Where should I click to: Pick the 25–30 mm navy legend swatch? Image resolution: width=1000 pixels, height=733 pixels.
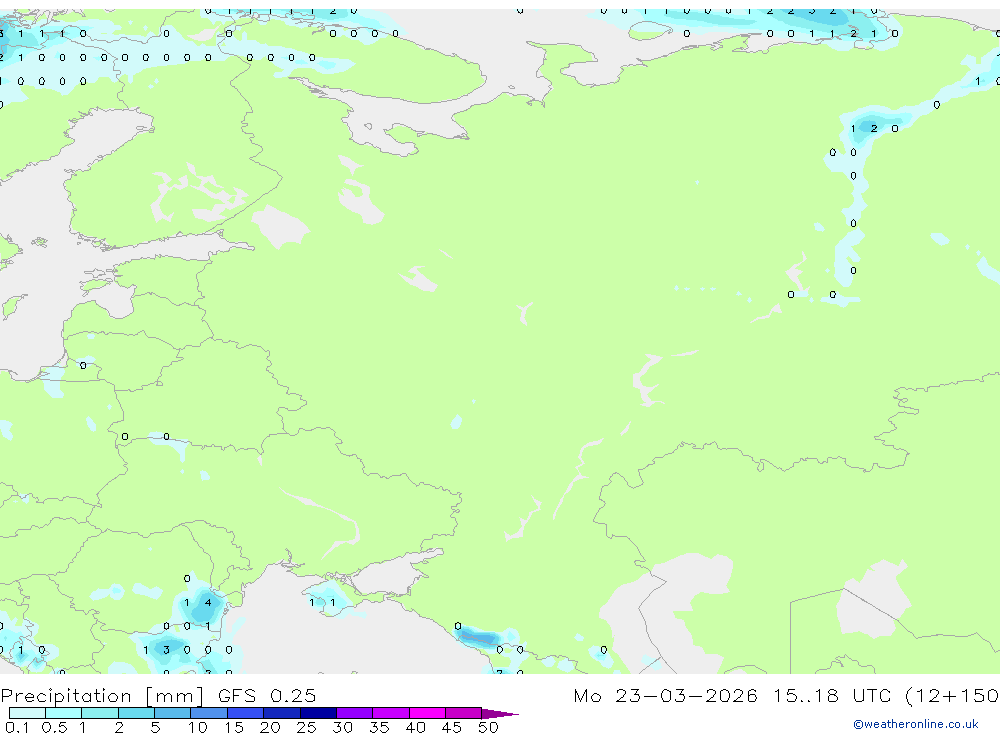318,713
